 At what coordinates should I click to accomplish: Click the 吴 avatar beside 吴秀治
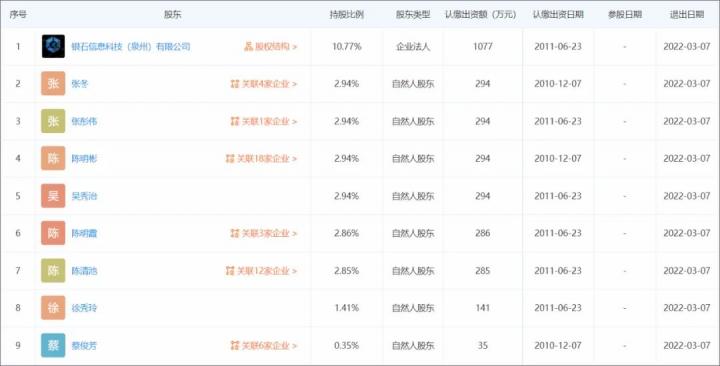pyautogui.click(x=53, y=196)
